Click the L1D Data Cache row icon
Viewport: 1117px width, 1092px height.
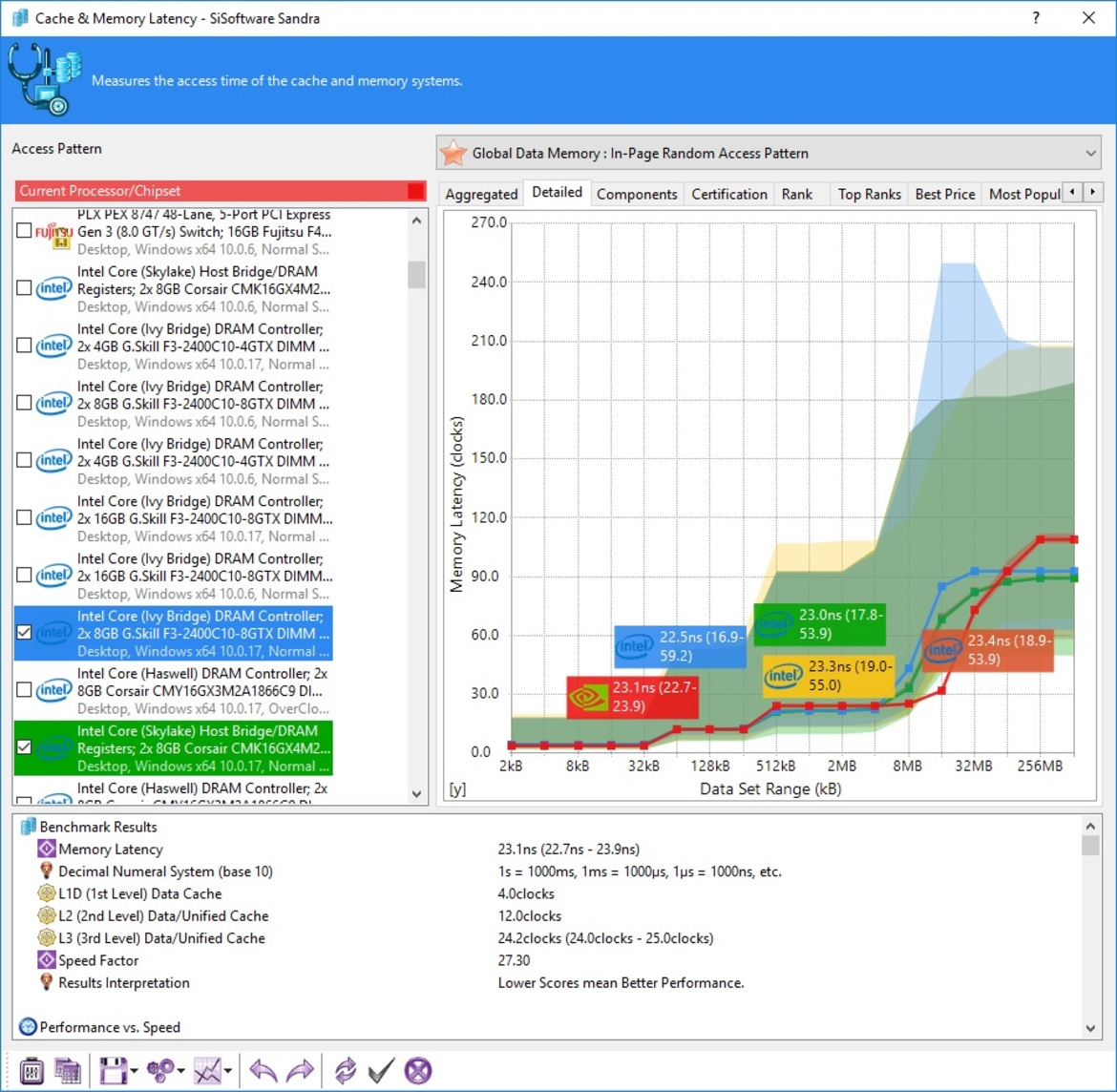click(x=47, y=893)
